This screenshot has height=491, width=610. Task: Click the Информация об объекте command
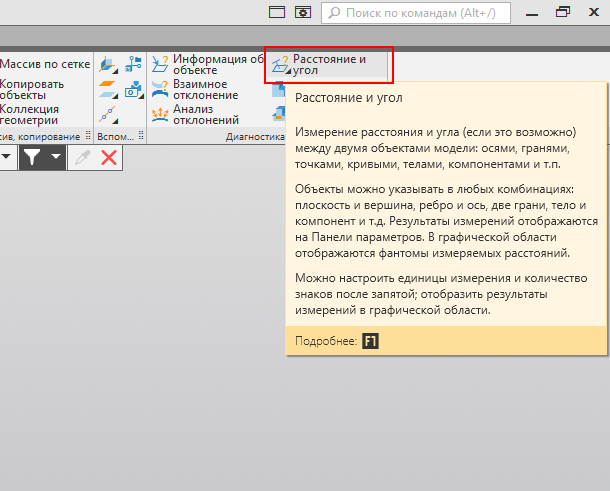click(x=207, y=65)
